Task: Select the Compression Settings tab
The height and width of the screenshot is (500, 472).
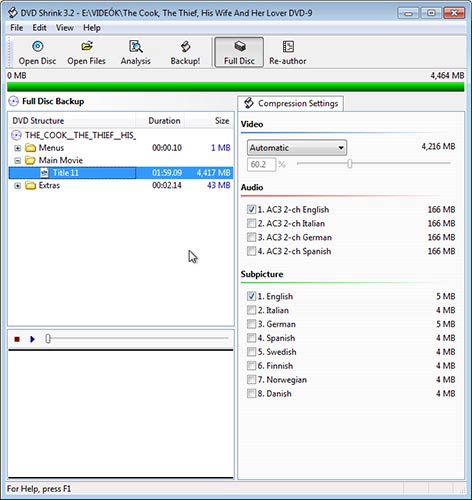Action: (x=290, y=103)
